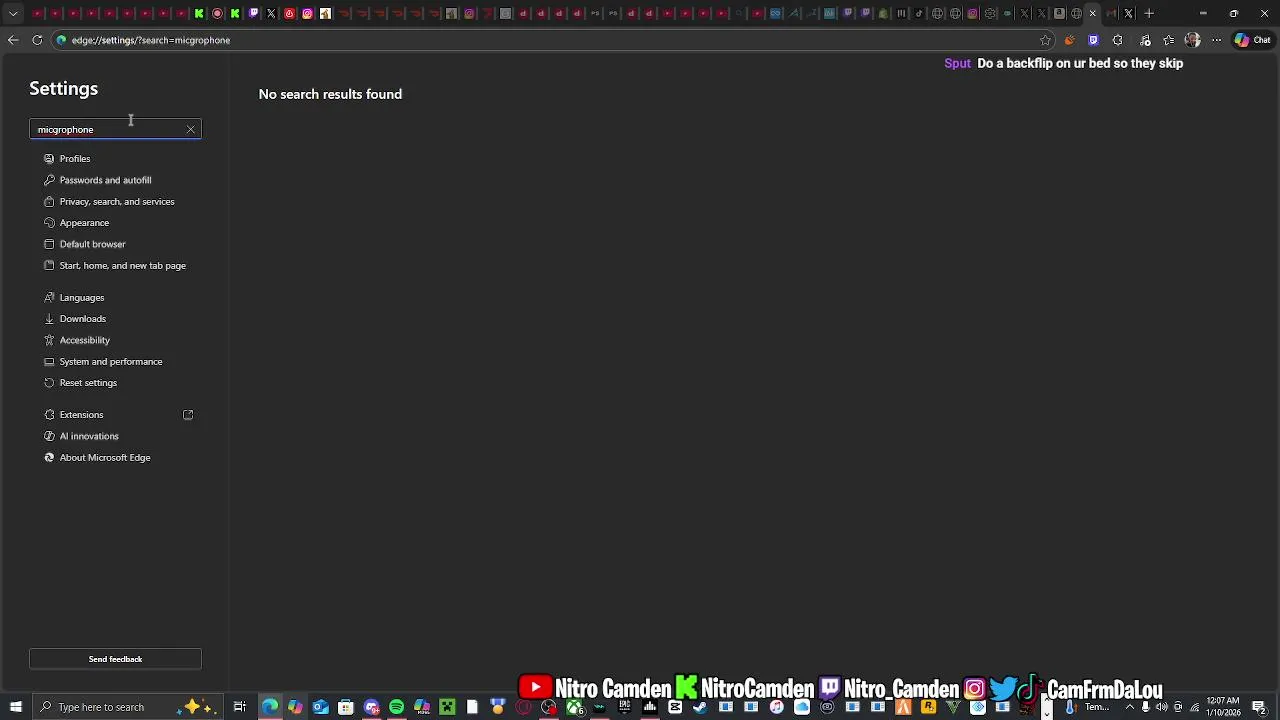Open the Extensions puzzle icon
Screen dimensions: 1280x720
coord(1117,40)
